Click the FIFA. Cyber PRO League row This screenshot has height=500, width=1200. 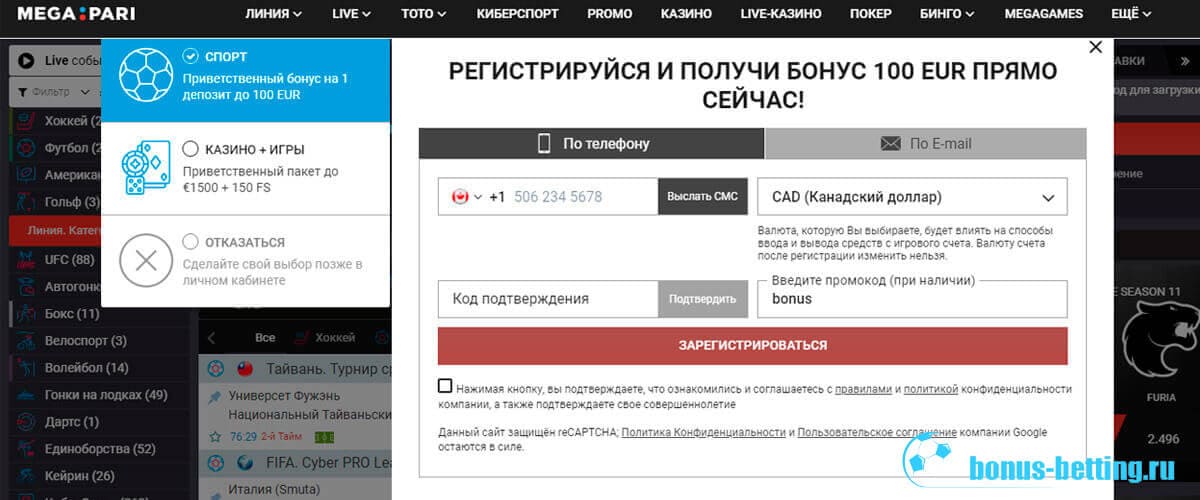(x=294, y=463)
